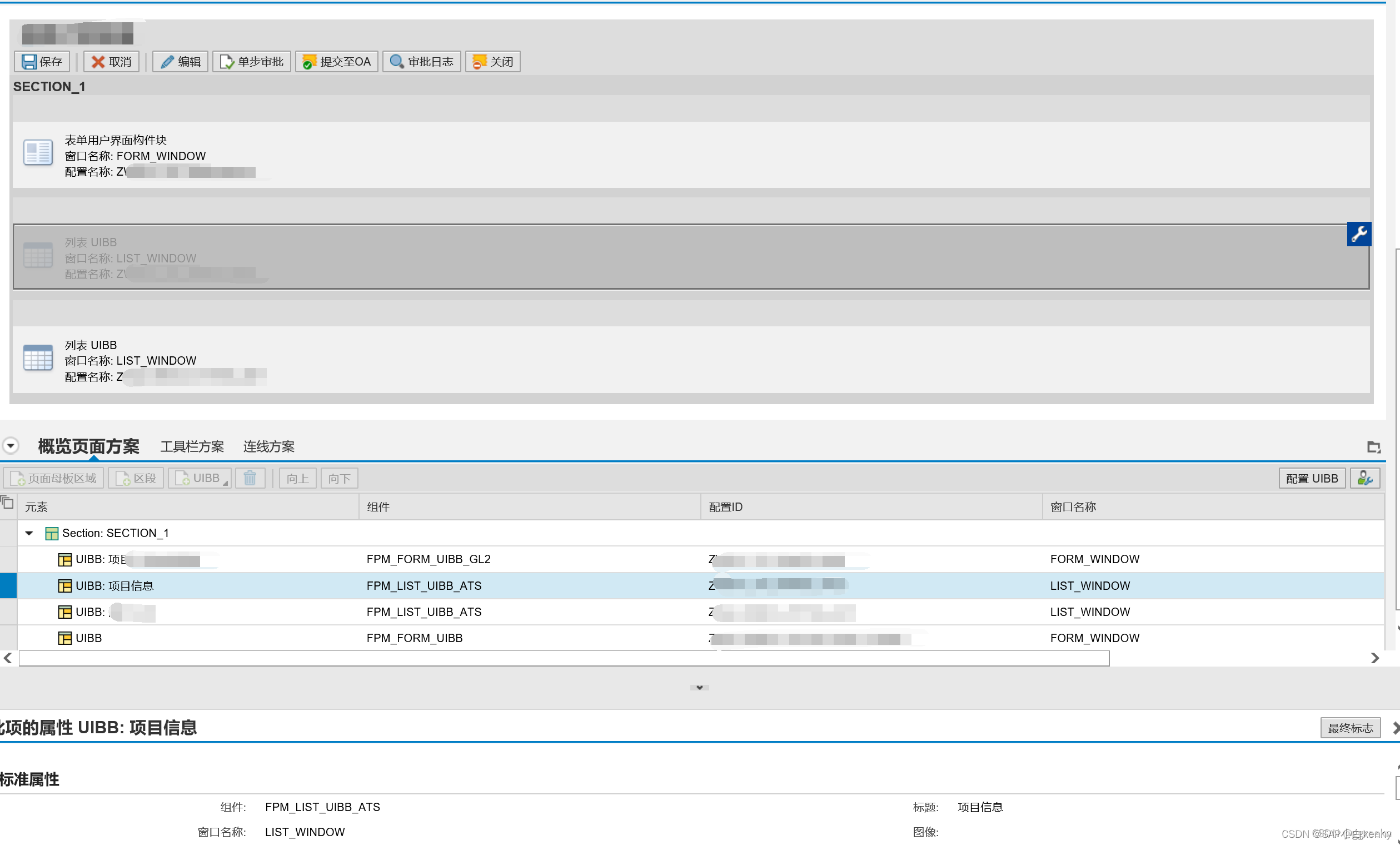Click the Edit (编辑) pencil button
1400x845 pixels.
[x=181, y=61]
